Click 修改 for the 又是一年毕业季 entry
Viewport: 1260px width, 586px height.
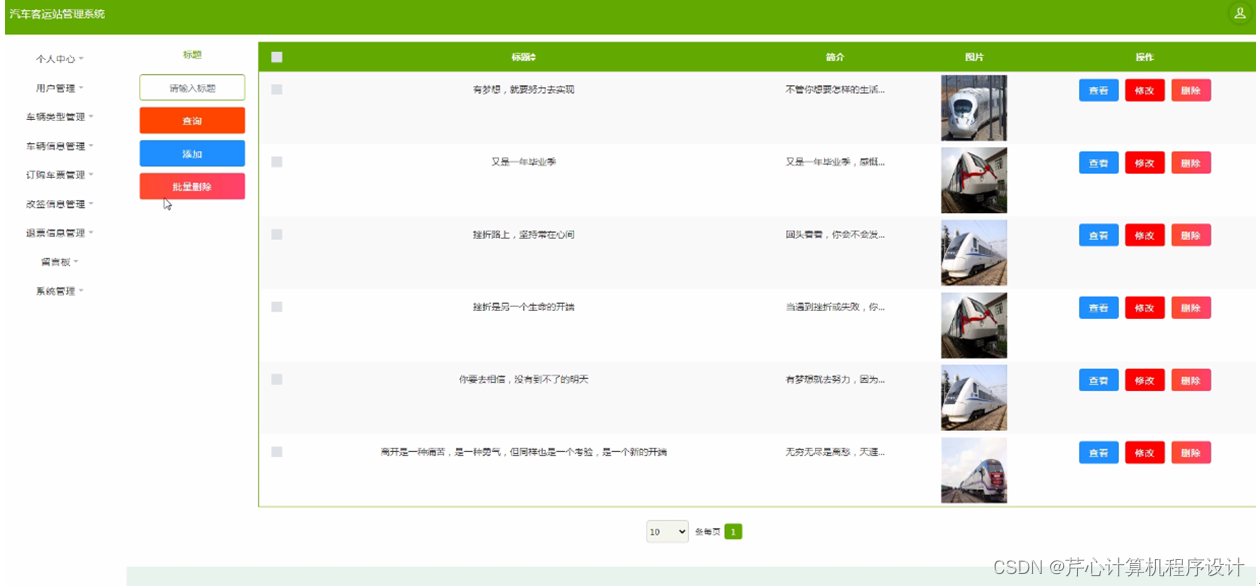click(1144, 162)
